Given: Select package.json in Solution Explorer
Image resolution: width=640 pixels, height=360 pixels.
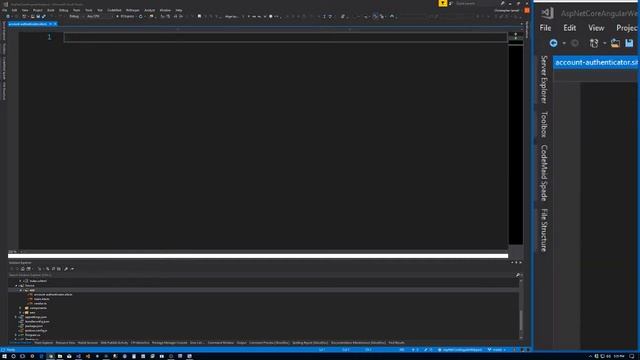Looking at the screenshot, I should pos(33,326).
